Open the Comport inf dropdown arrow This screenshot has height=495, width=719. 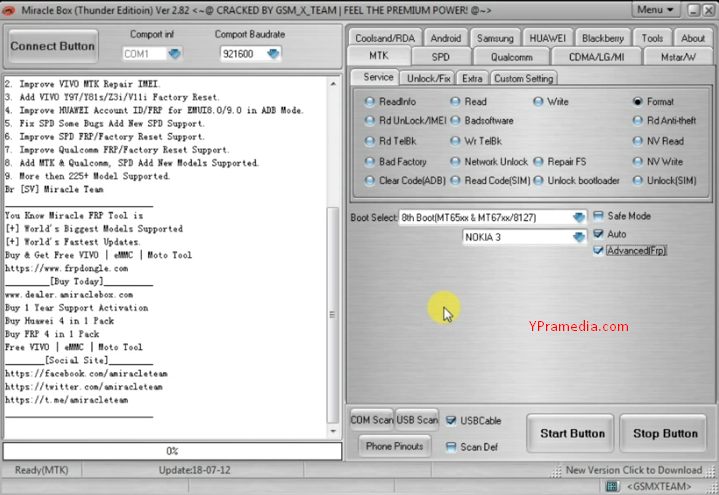click(x=174, y=54)
